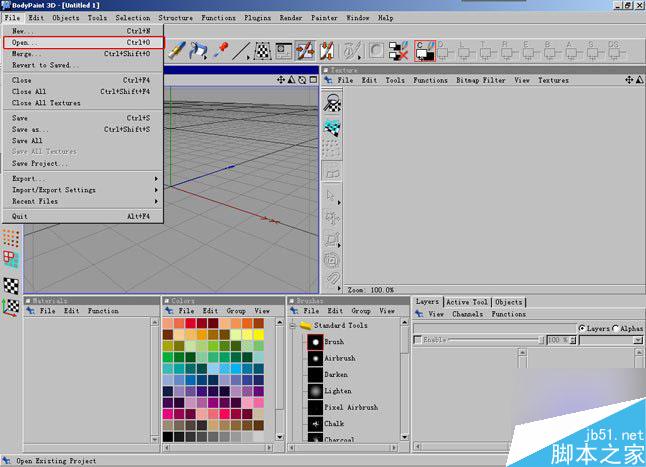646x467 pixels.
Task: Switch to the Active Tool tab
Action: (x=467, y=302)
